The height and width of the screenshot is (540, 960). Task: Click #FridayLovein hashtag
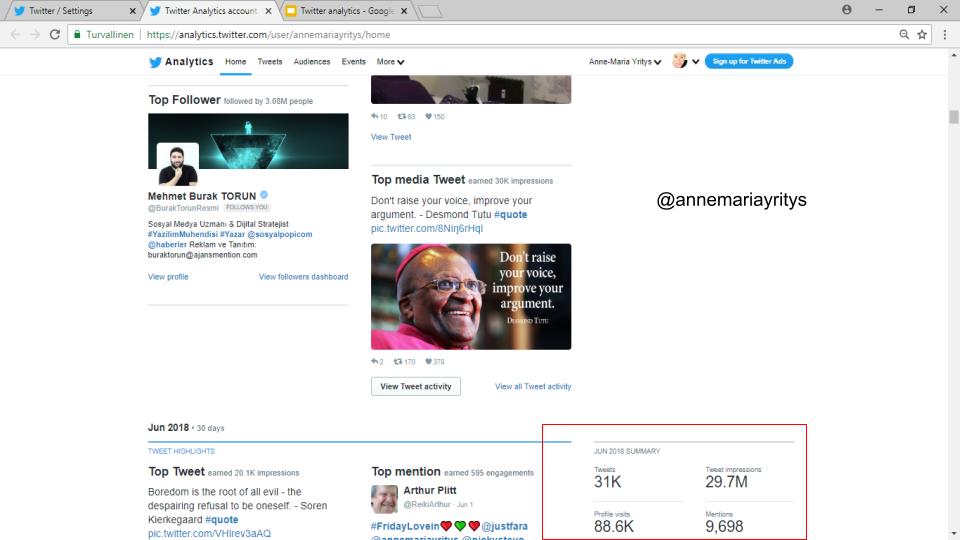pyautogui.click(x=405, y=526)
